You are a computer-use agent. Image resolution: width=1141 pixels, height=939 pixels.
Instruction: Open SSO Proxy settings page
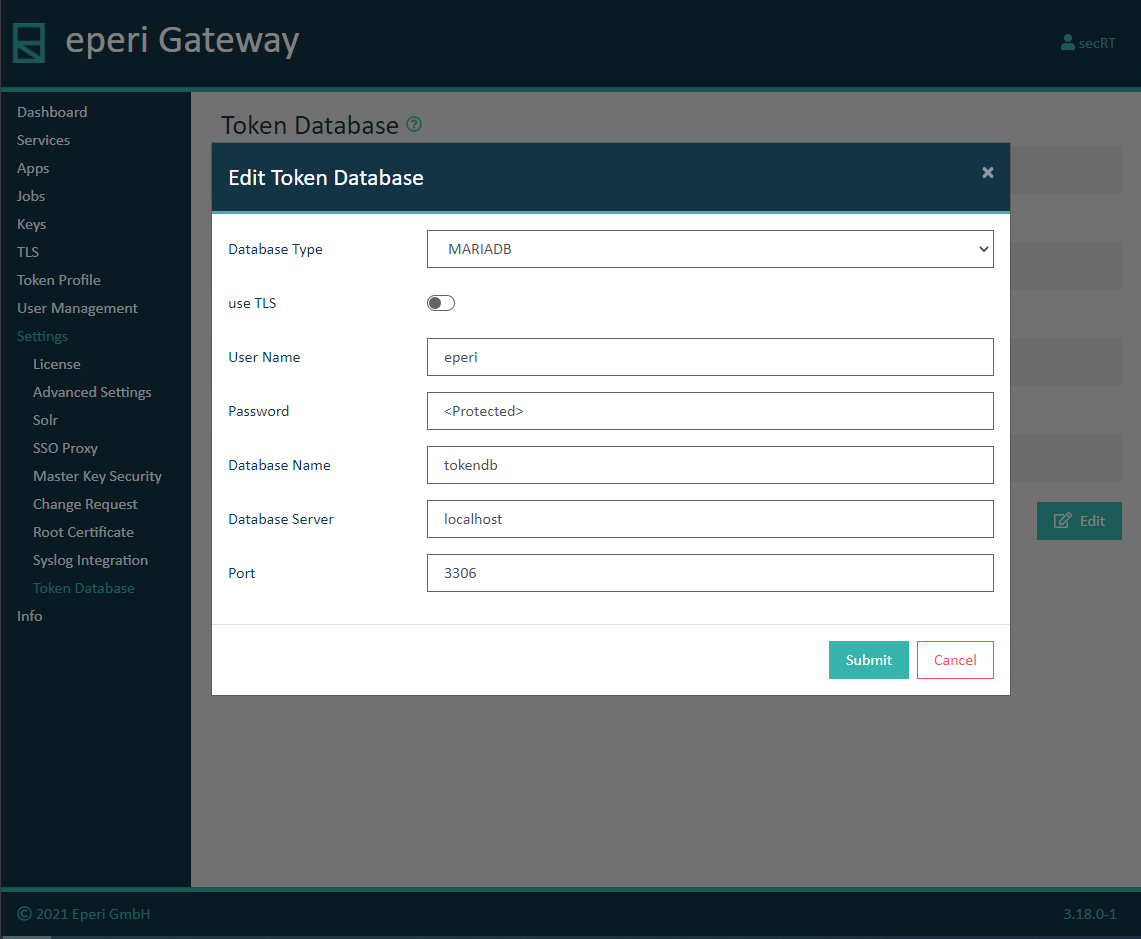(65, 448)
